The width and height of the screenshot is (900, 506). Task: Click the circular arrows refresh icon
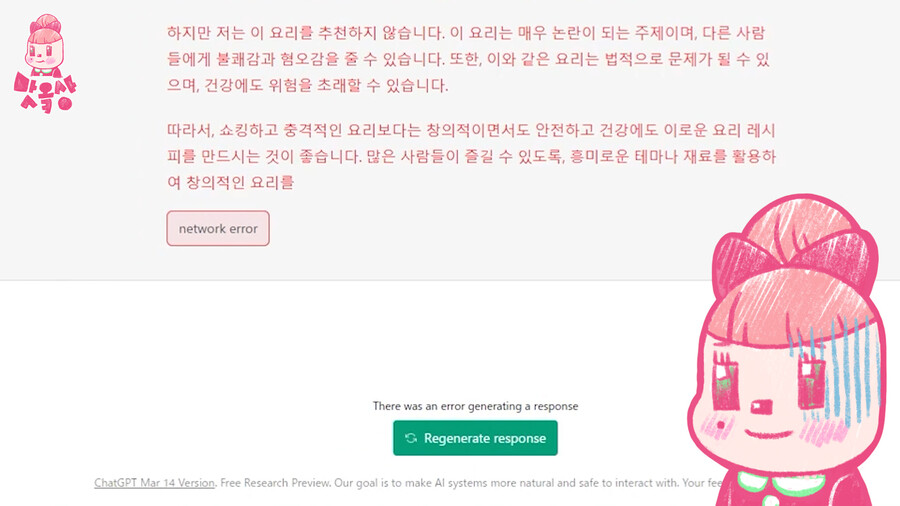(x=411, y=438)
